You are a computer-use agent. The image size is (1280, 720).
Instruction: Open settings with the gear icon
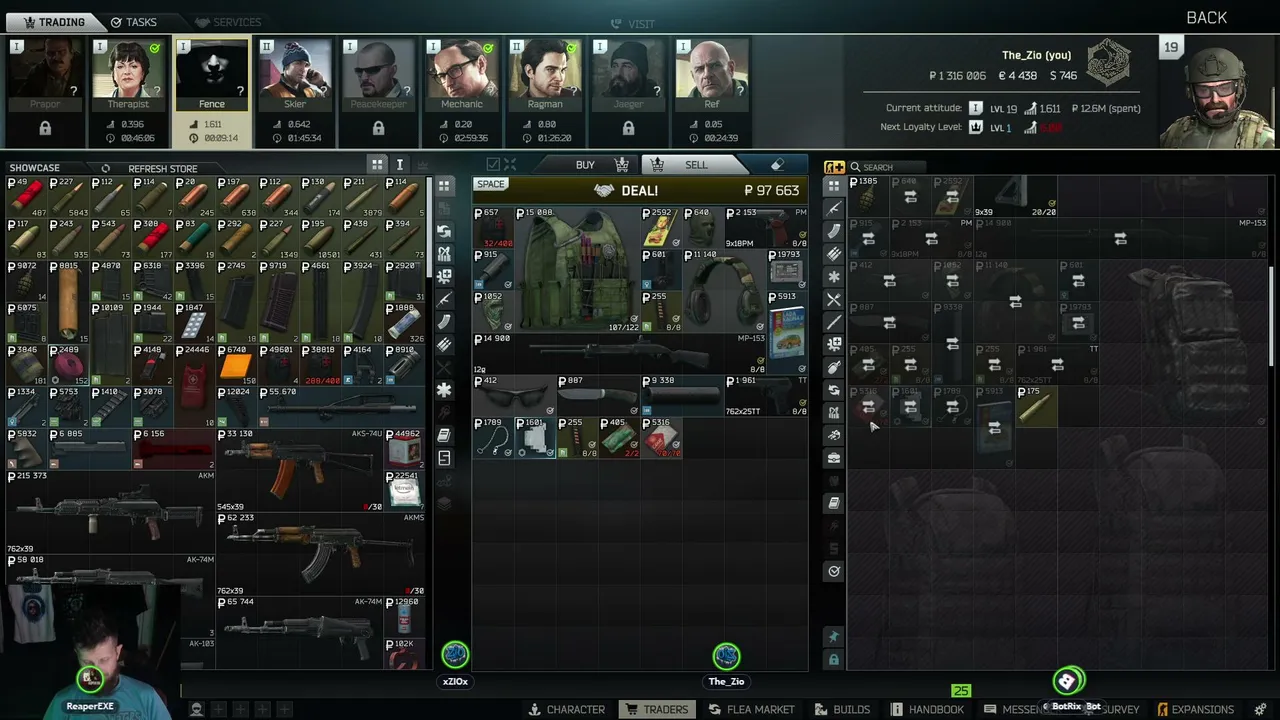[1260, 709]
